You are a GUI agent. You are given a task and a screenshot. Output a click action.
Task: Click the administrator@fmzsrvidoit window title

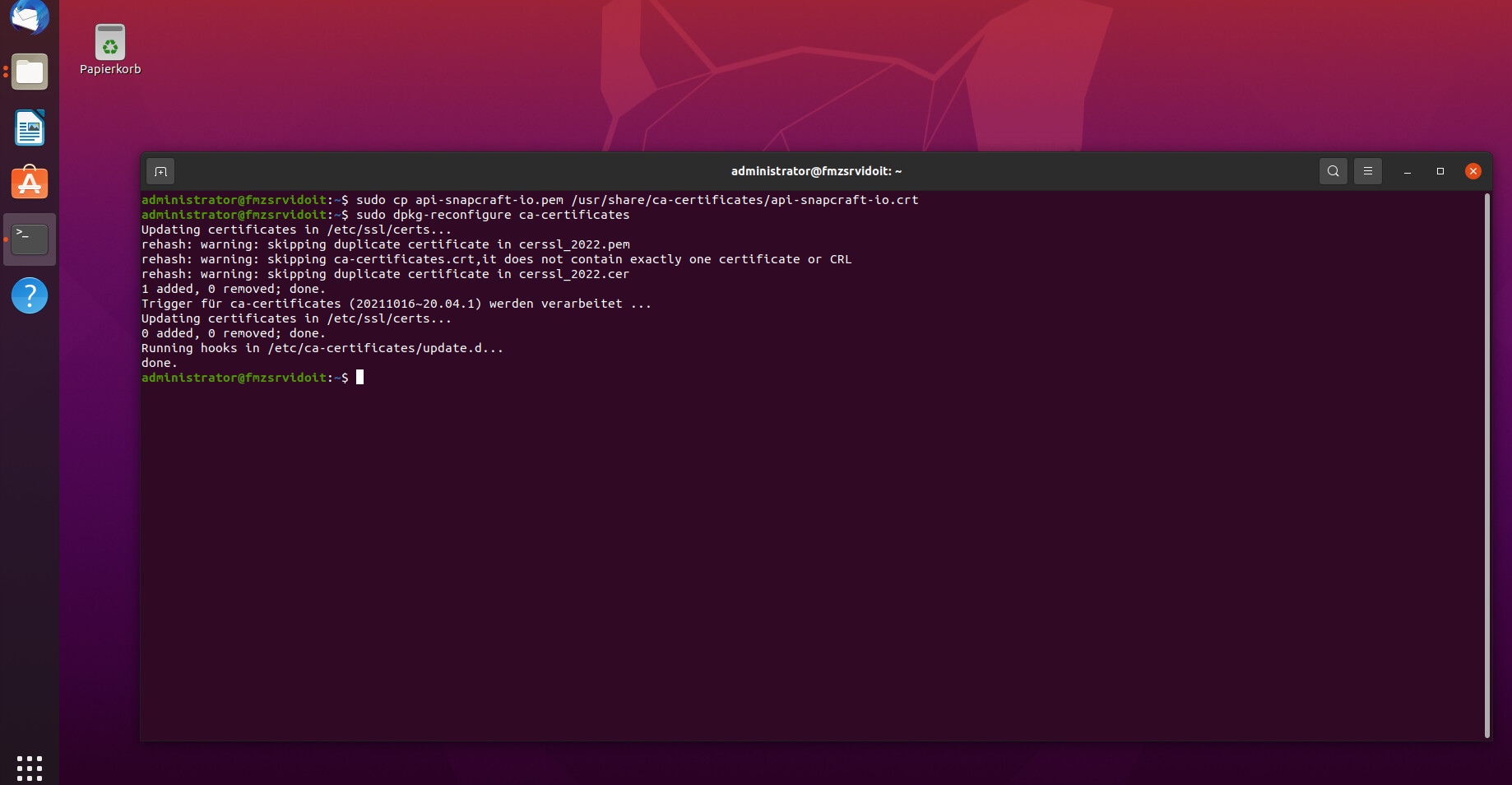pyautogui.click(x=816, y=171)
